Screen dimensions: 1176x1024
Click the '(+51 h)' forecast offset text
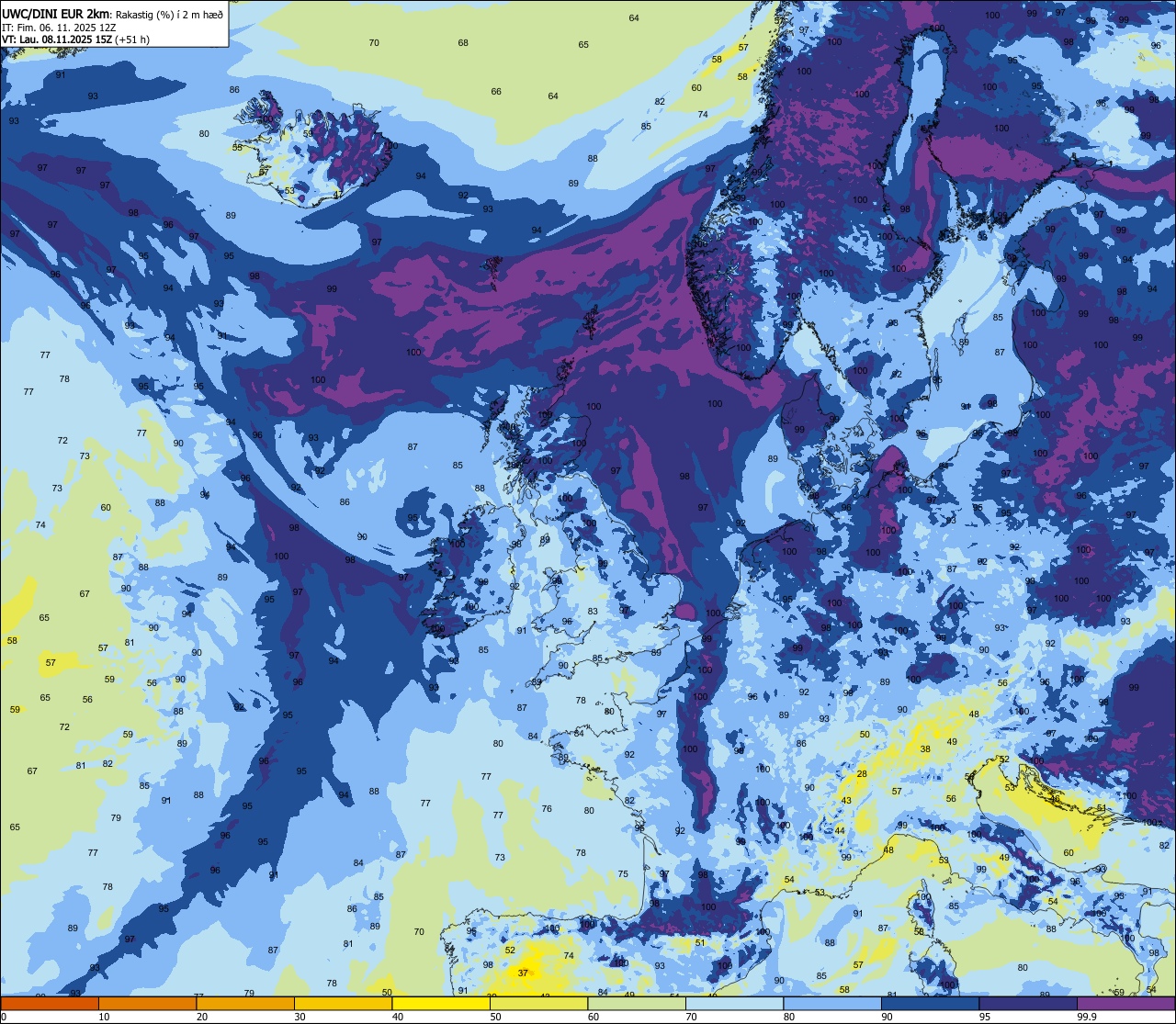(x=132, y=39)
